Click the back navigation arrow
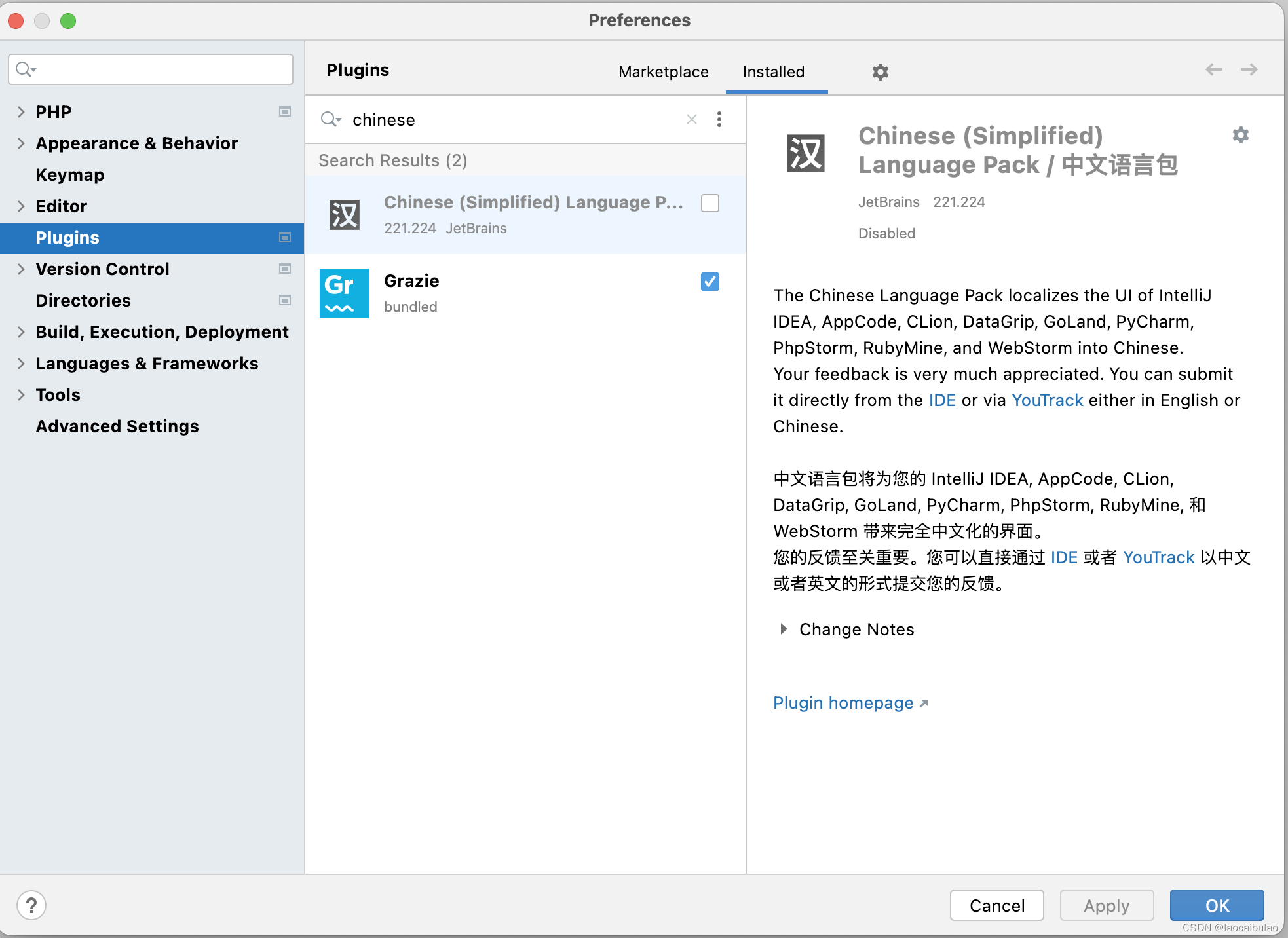This screenshot has height=938, width=1288. (x=1213, y=69)
